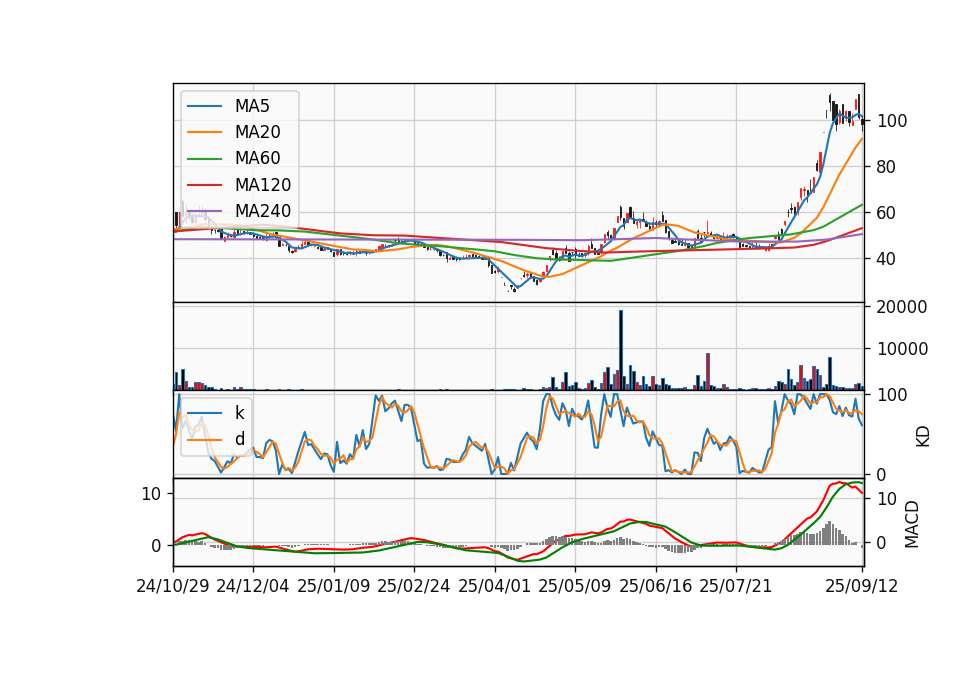960x690 pixels.
Task: Click the d legend label in KD panel
Action: click(x=240, y=439)
